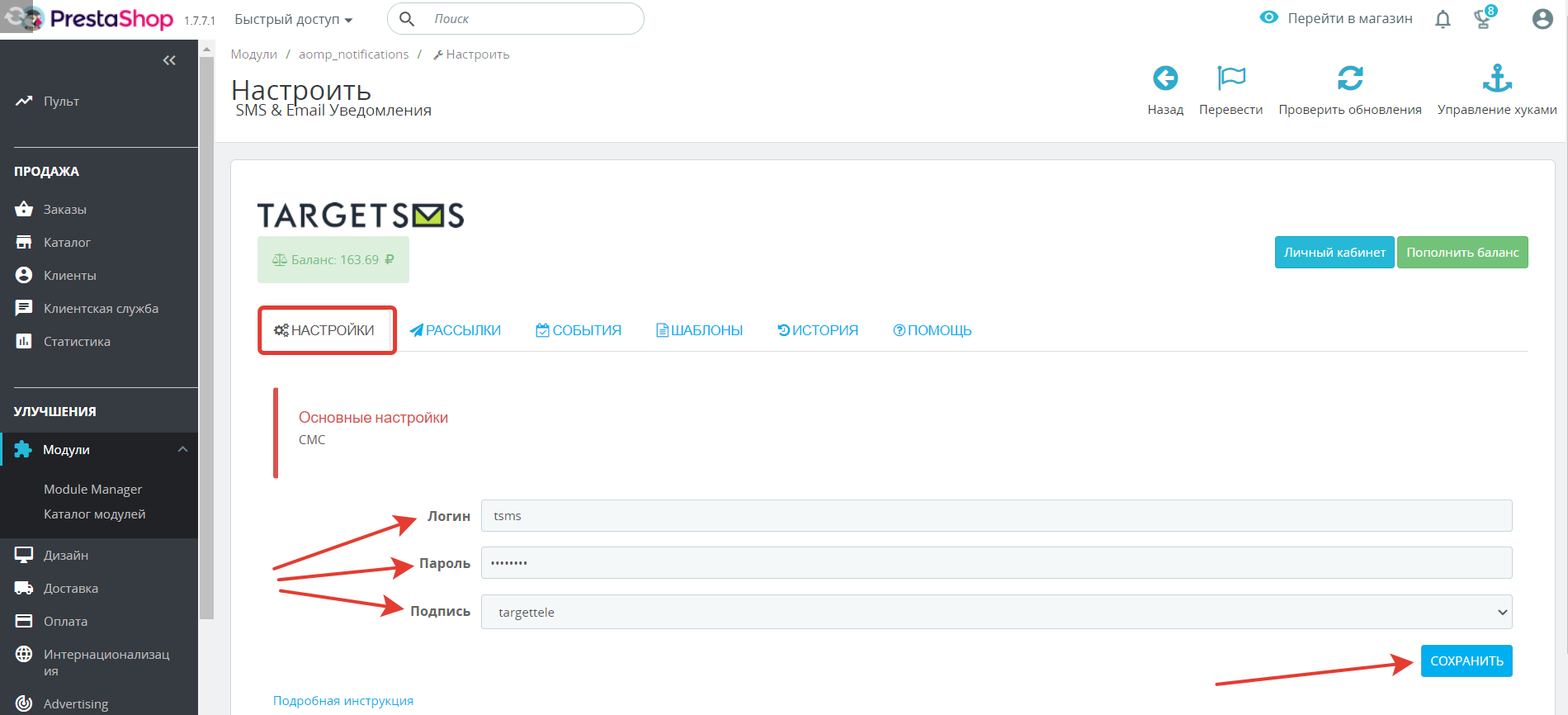
Task: Click the 1.7.7.1 version text
Action: [x=199, y=21]
